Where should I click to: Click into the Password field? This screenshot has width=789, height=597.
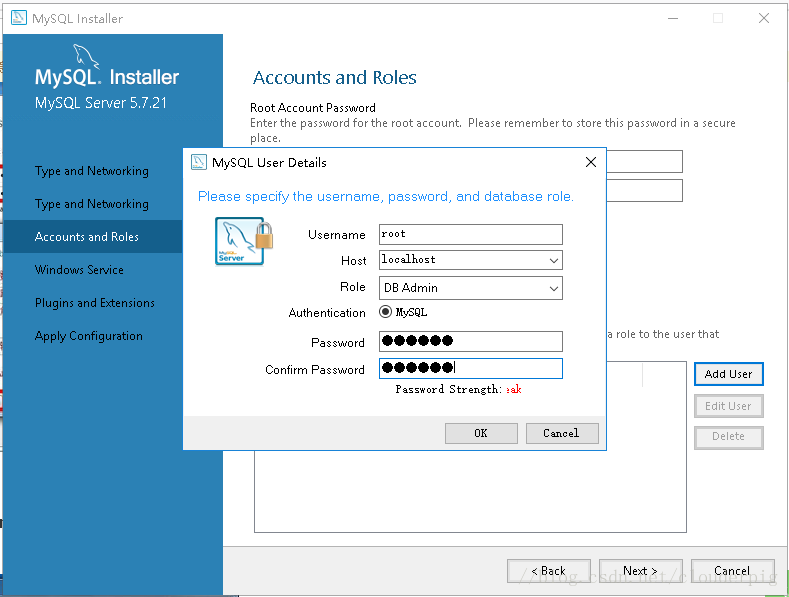pos(470,341)
